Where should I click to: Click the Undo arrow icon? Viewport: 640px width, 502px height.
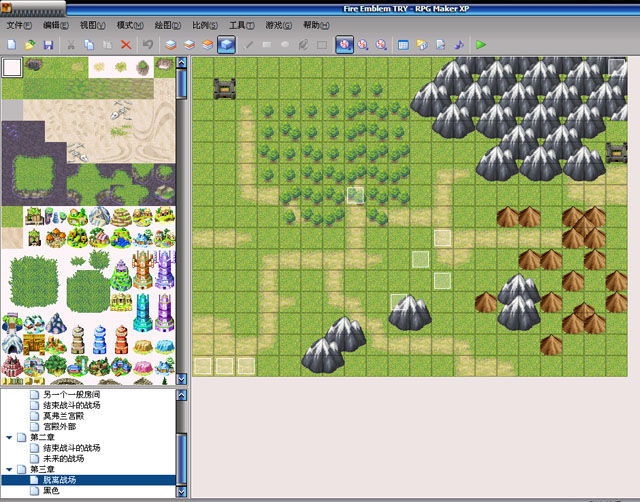[148, 44]
